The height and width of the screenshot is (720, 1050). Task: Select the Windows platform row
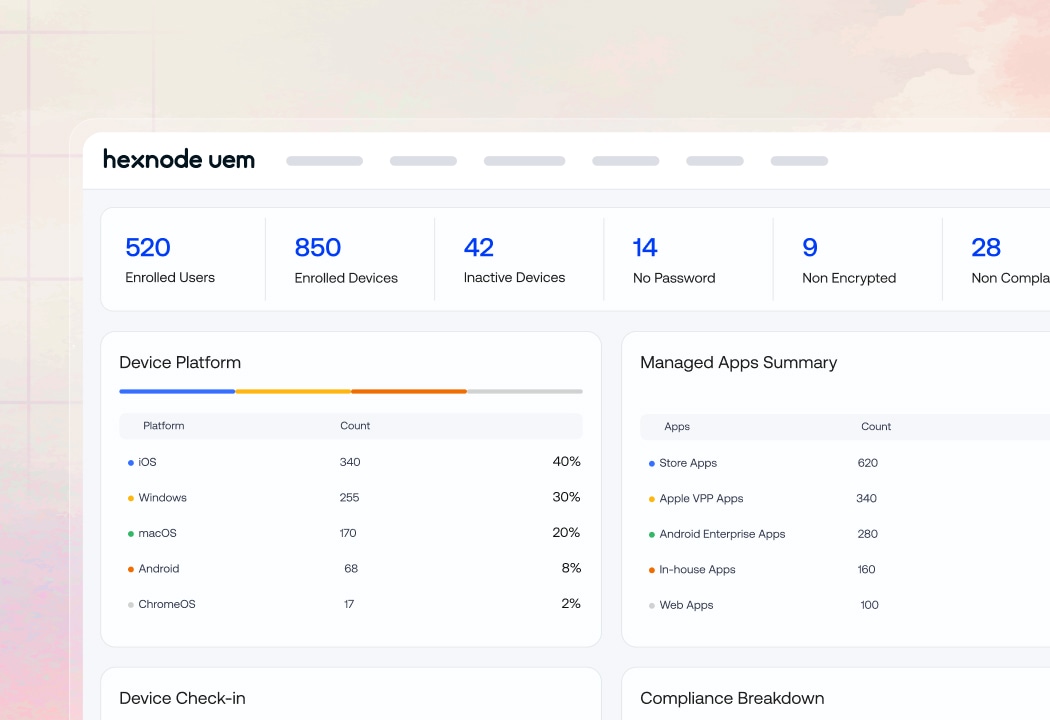tap(351, 498)
